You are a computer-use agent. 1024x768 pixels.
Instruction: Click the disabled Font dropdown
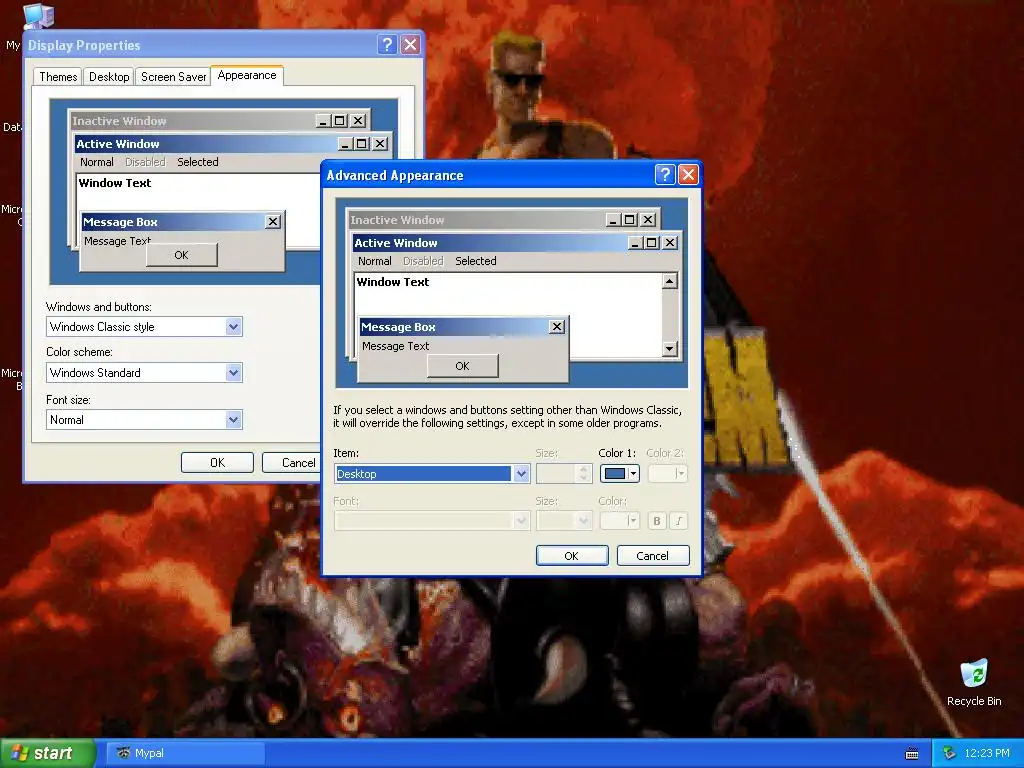coord(432,520)
